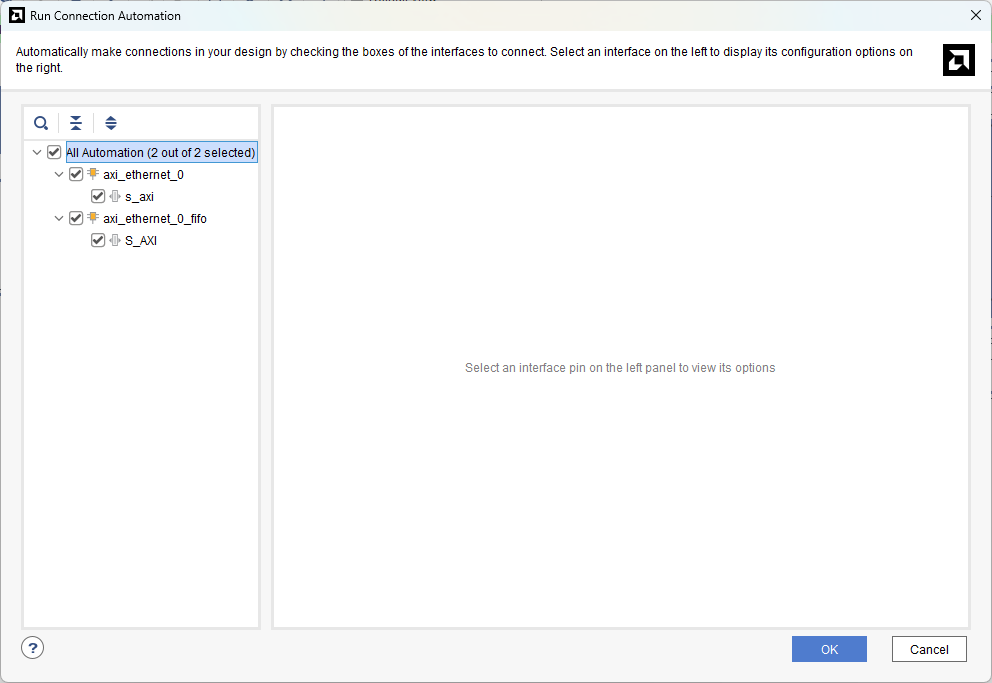
Task: Confirm with the OK button
Action: point(829,649)
